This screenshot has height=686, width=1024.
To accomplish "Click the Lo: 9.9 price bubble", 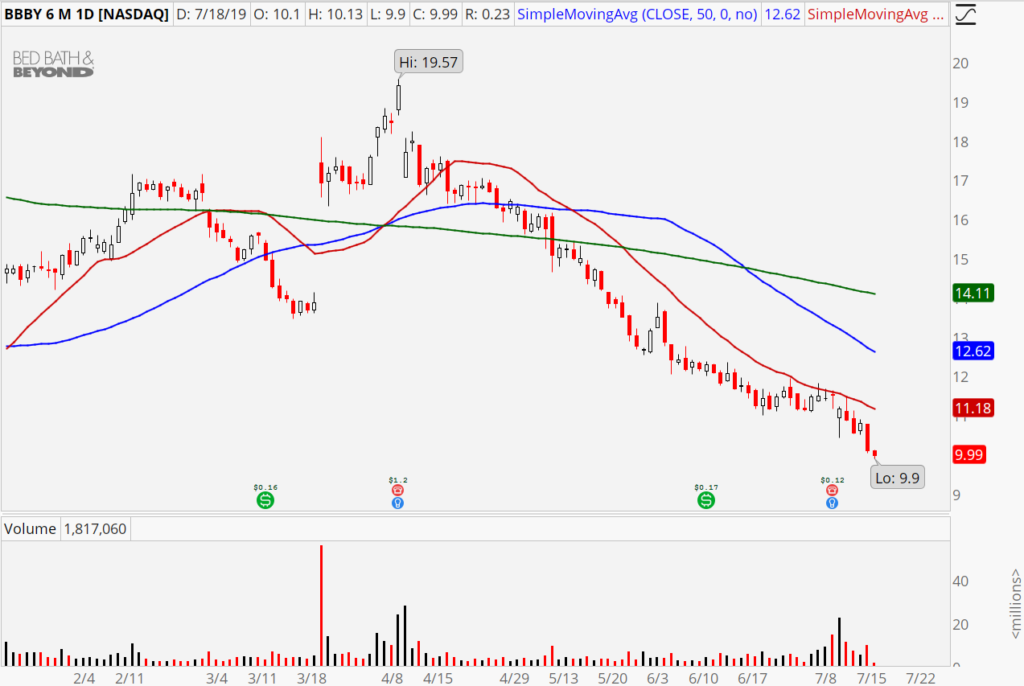I will (895, 478).
